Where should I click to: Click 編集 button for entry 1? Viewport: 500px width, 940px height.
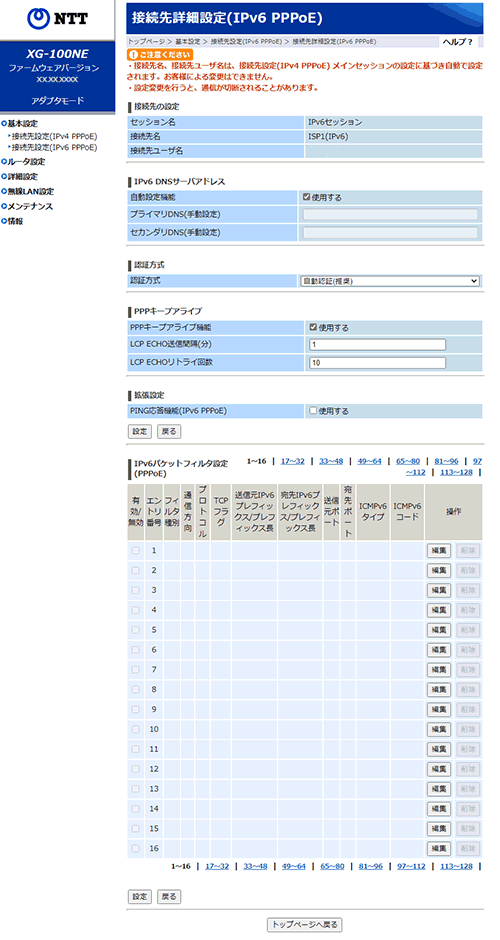pos(439,551)
